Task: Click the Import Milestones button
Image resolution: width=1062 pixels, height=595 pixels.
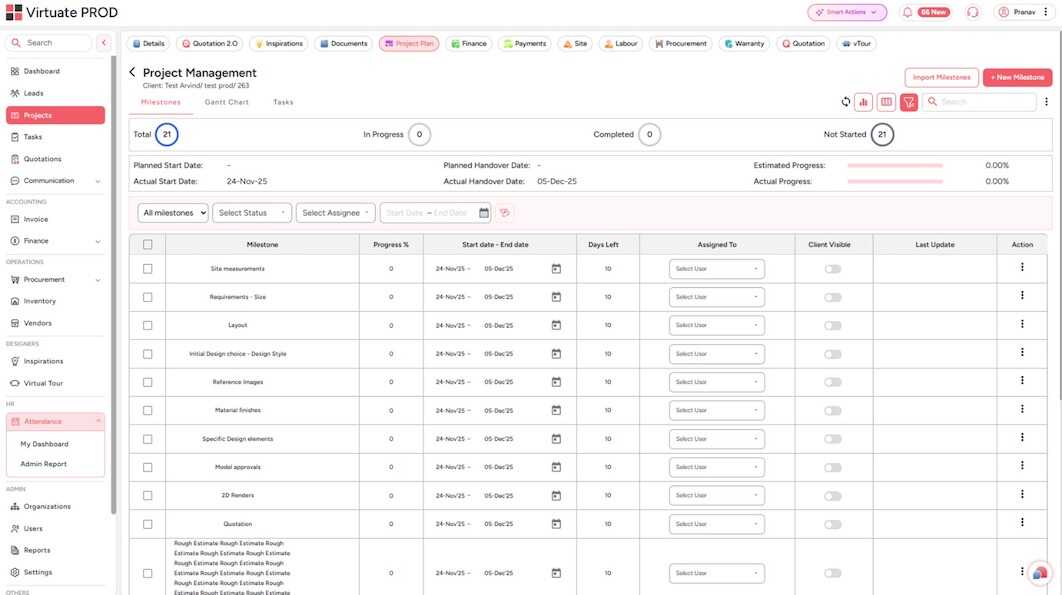Action: tap(941, 77)
